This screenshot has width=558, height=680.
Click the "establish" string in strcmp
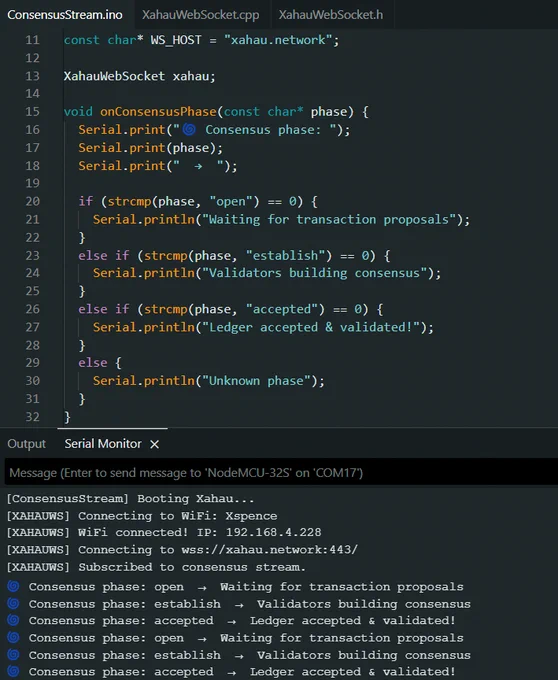click(285, 255)
